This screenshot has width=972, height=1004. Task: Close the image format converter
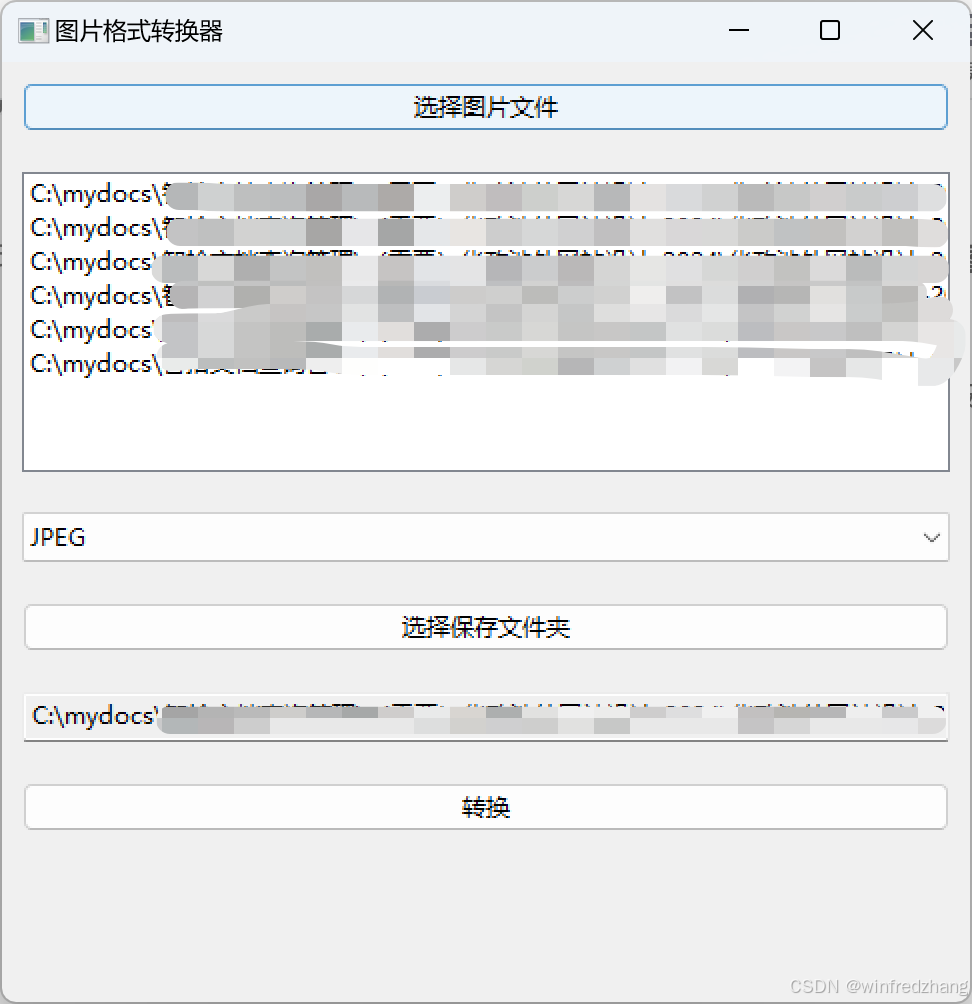[x=921, y=30]
